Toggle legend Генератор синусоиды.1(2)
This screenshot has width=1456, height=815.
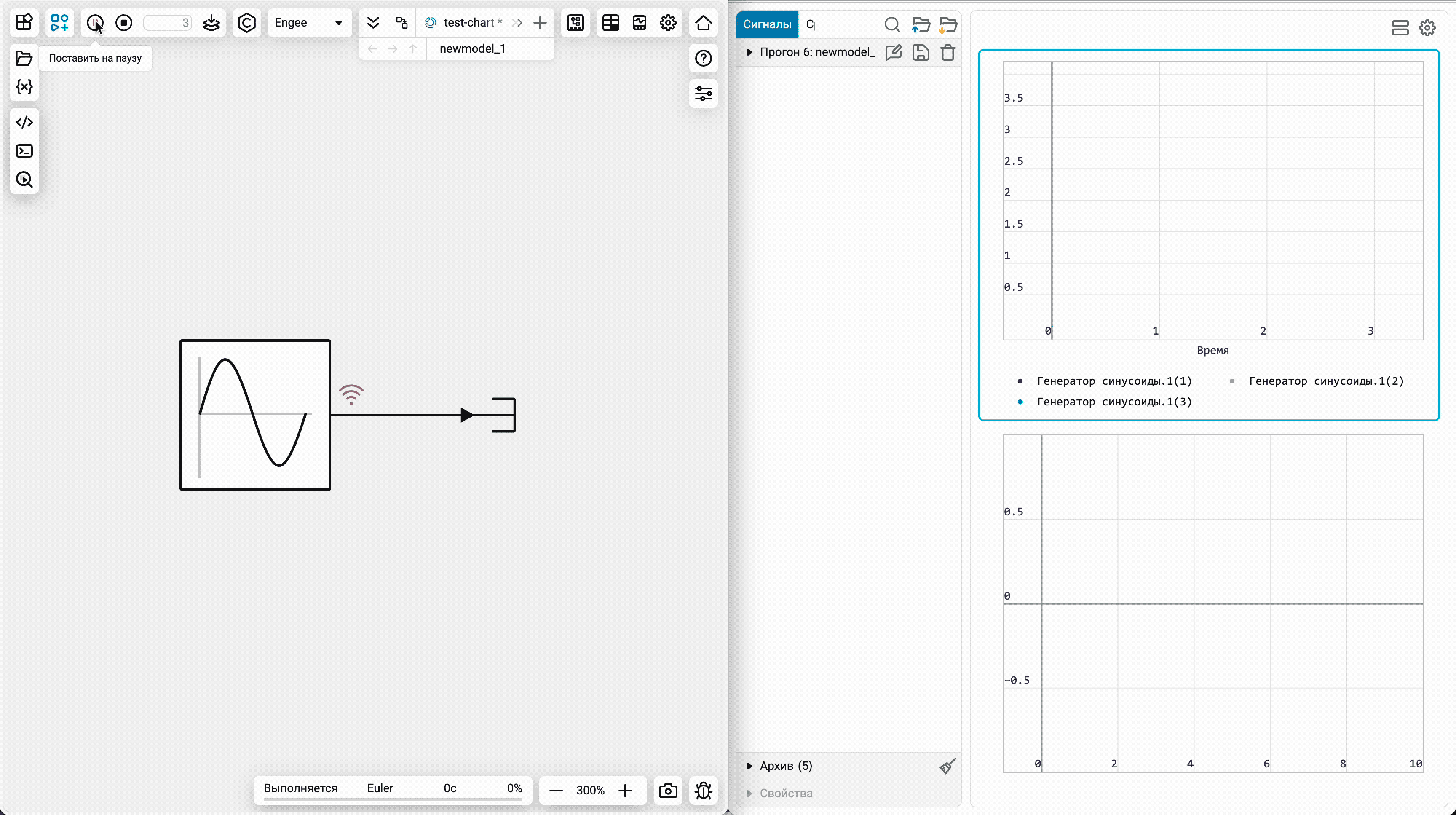click(1317, 381)
